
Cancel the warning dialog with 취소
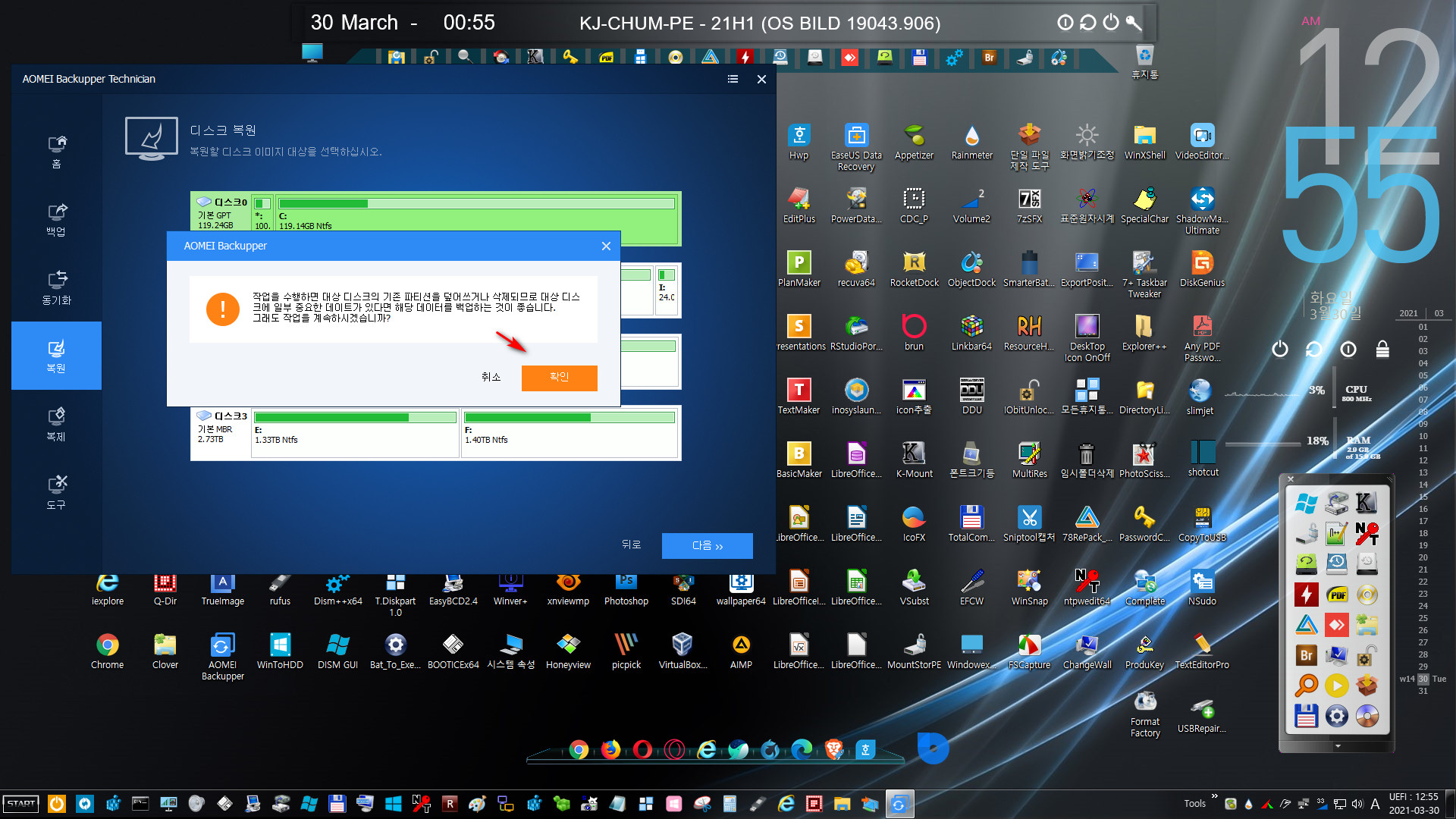coord(491,377)
